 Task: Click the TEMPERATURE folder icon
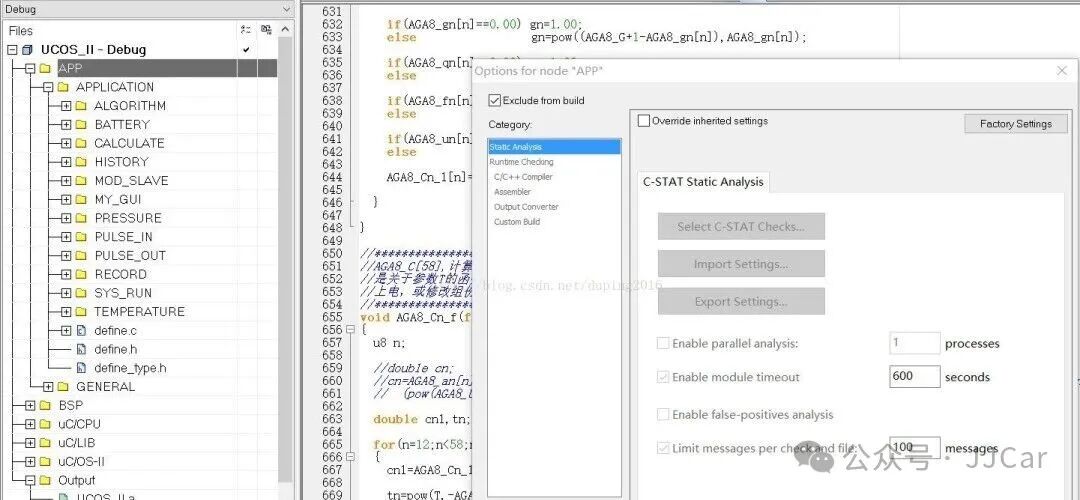[81, 311]
